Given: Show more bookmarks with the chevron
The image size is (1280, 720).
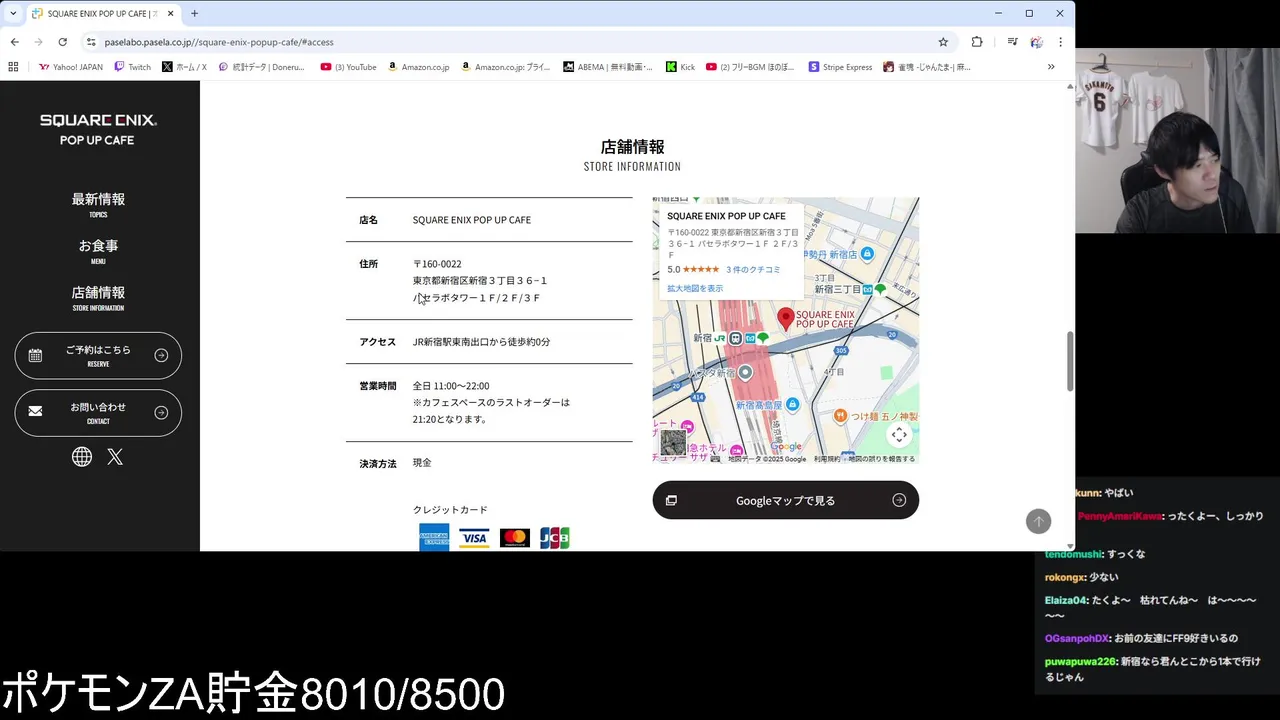Looking at the screenshot, I should [x=1051, y=67].
